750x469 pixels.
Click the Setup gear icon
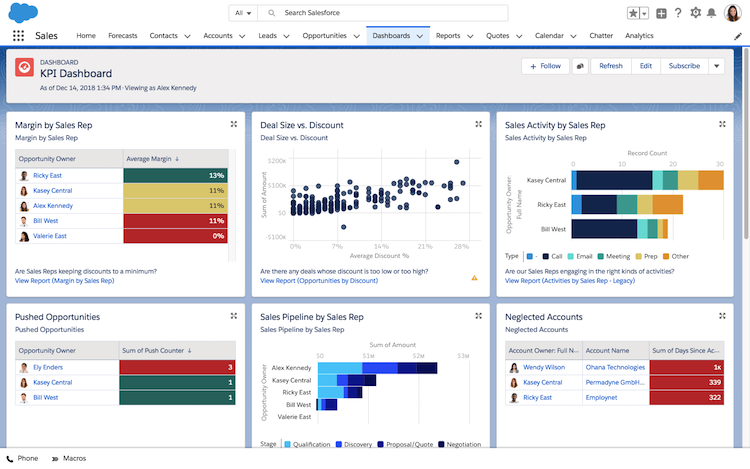[696, 13]
